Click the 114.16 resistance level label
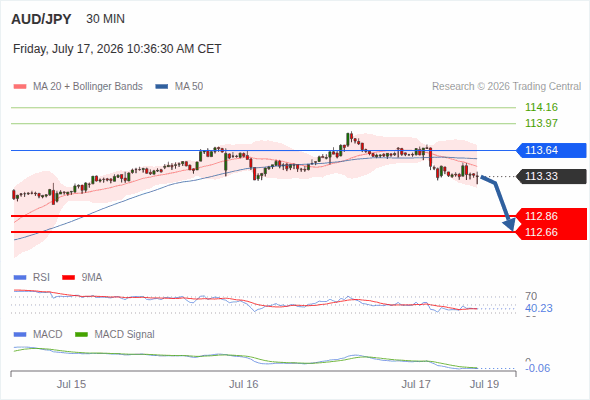The height and width of the screenshot is (400, 590). click(541, 107)
